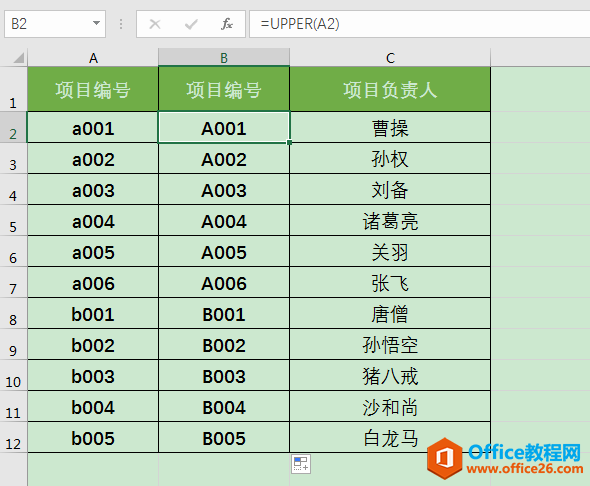This screenshot has height=486, width=590.
Task: Select cell containing 关羽
Action: click(x=390, y=252)
